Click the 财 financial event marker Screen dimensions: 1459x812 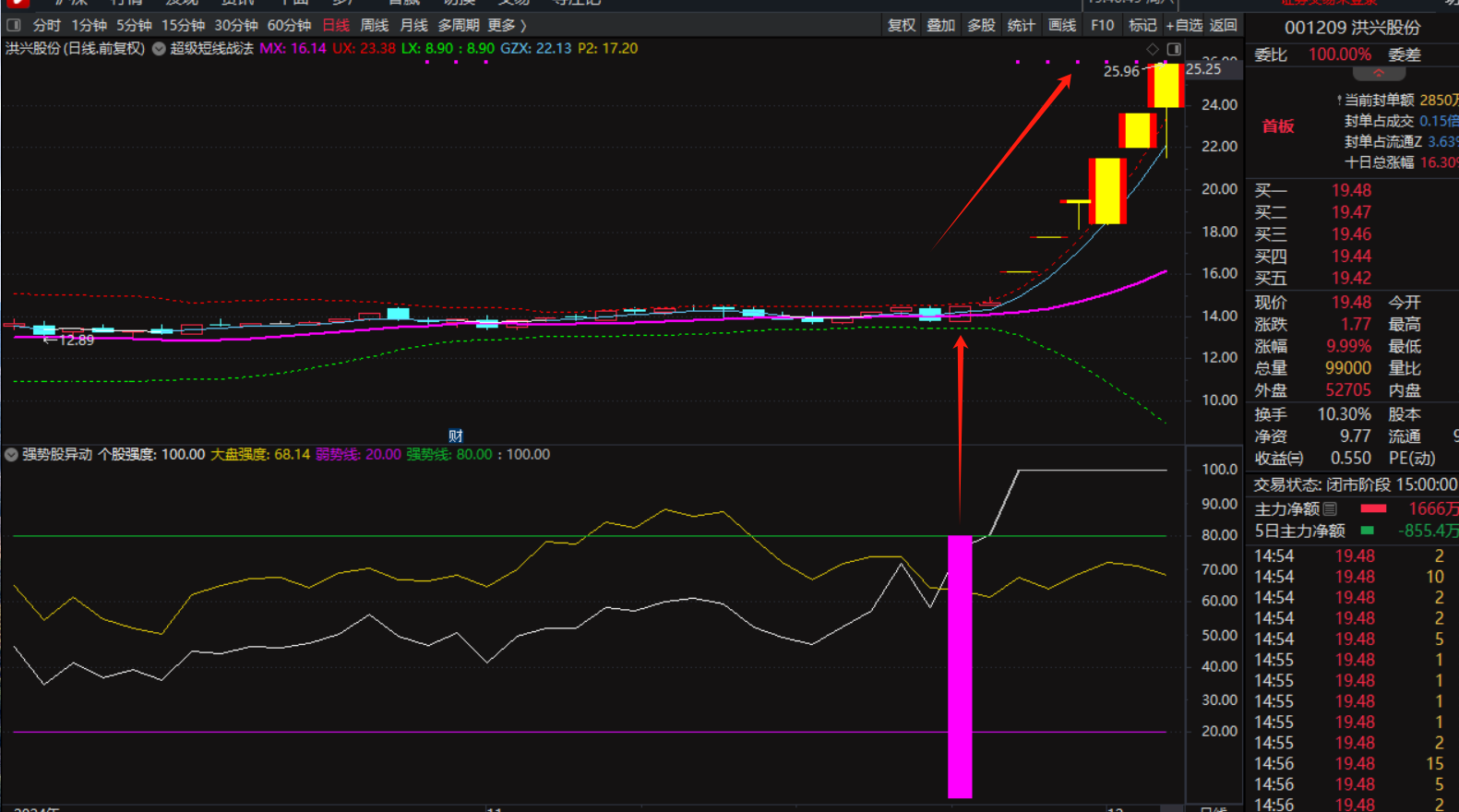coord(455,436)
